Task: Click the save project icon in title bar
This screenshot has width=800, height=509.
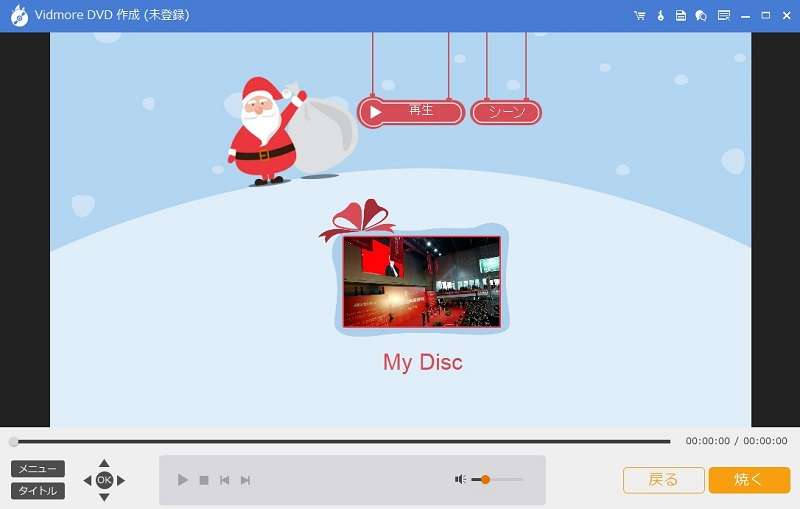Action: [681, 16]
